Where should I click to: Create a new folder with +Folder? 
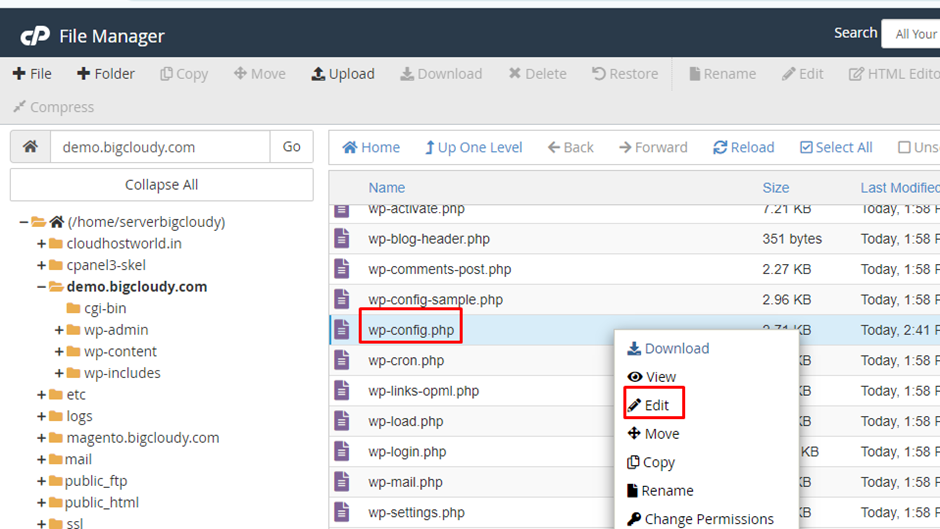[106, 74]
